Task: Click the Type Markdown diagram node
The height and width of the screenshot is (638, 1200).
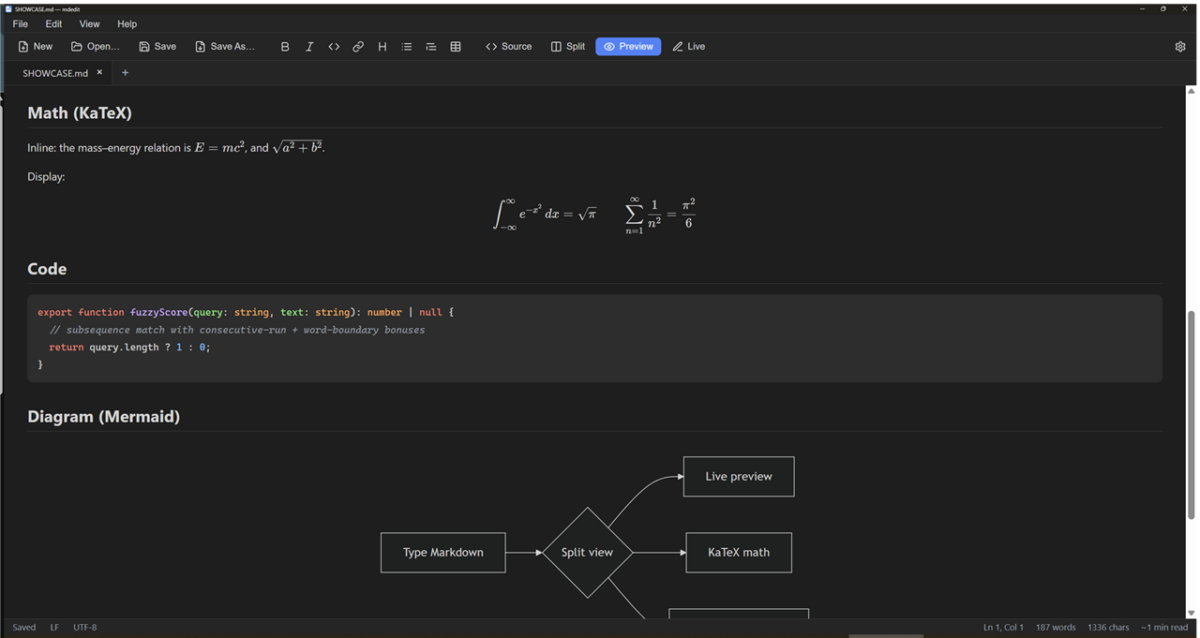Action: 443,552
